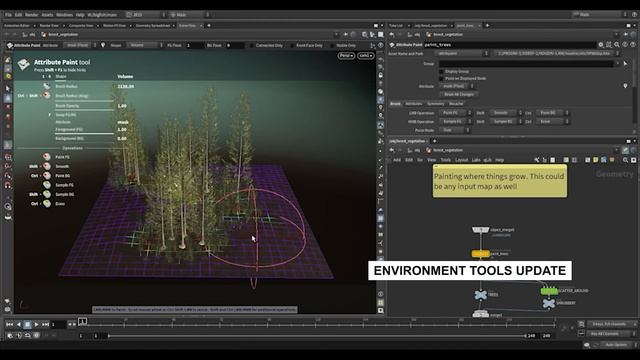Toggle the Front Face Only checkbox
The width and height of the screenshot is (640, 360).
(292, 46)
